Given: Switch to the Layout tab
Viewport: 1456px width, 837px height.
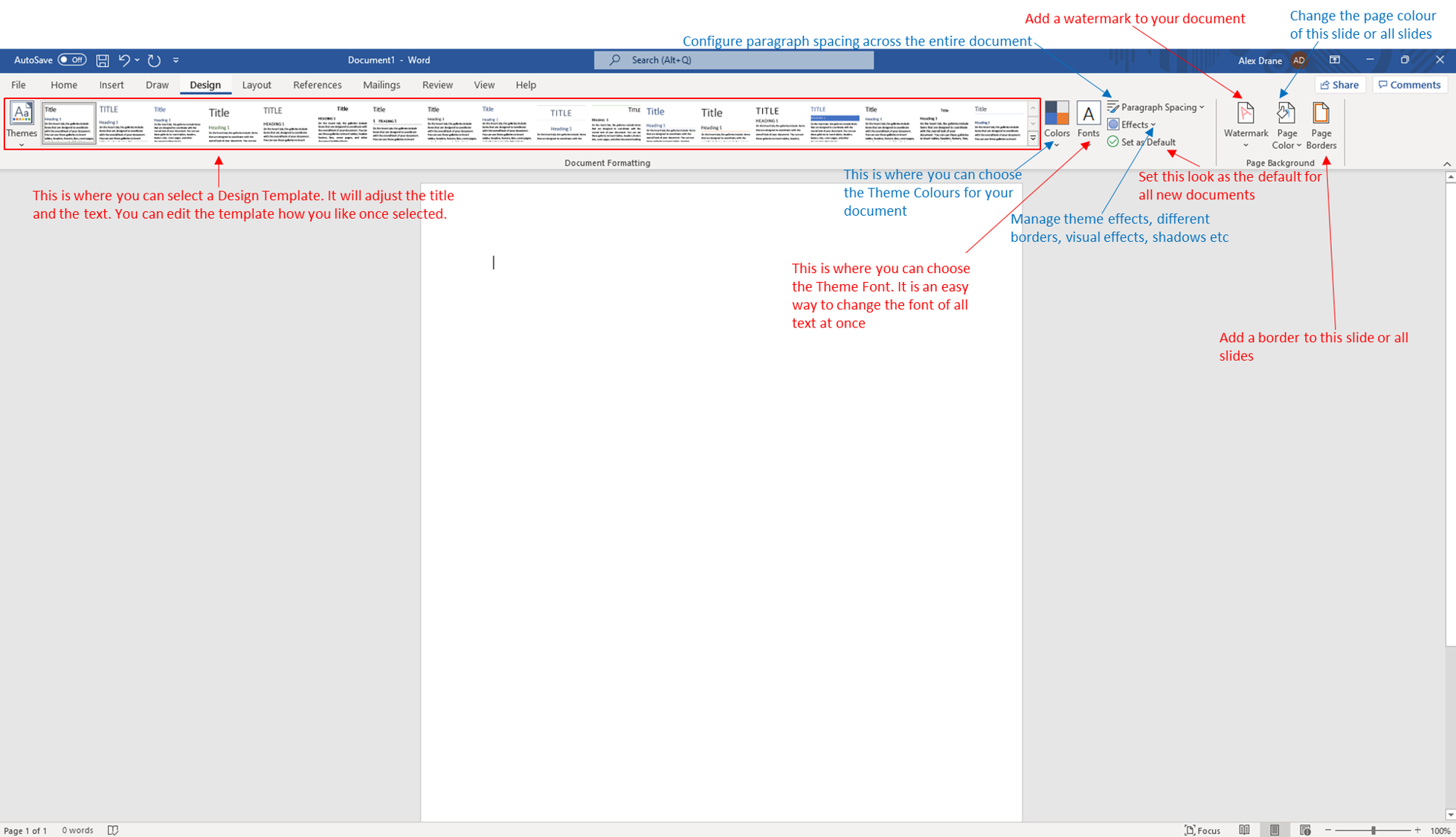Looking at the screenshot, I should [x=257, y=85].
